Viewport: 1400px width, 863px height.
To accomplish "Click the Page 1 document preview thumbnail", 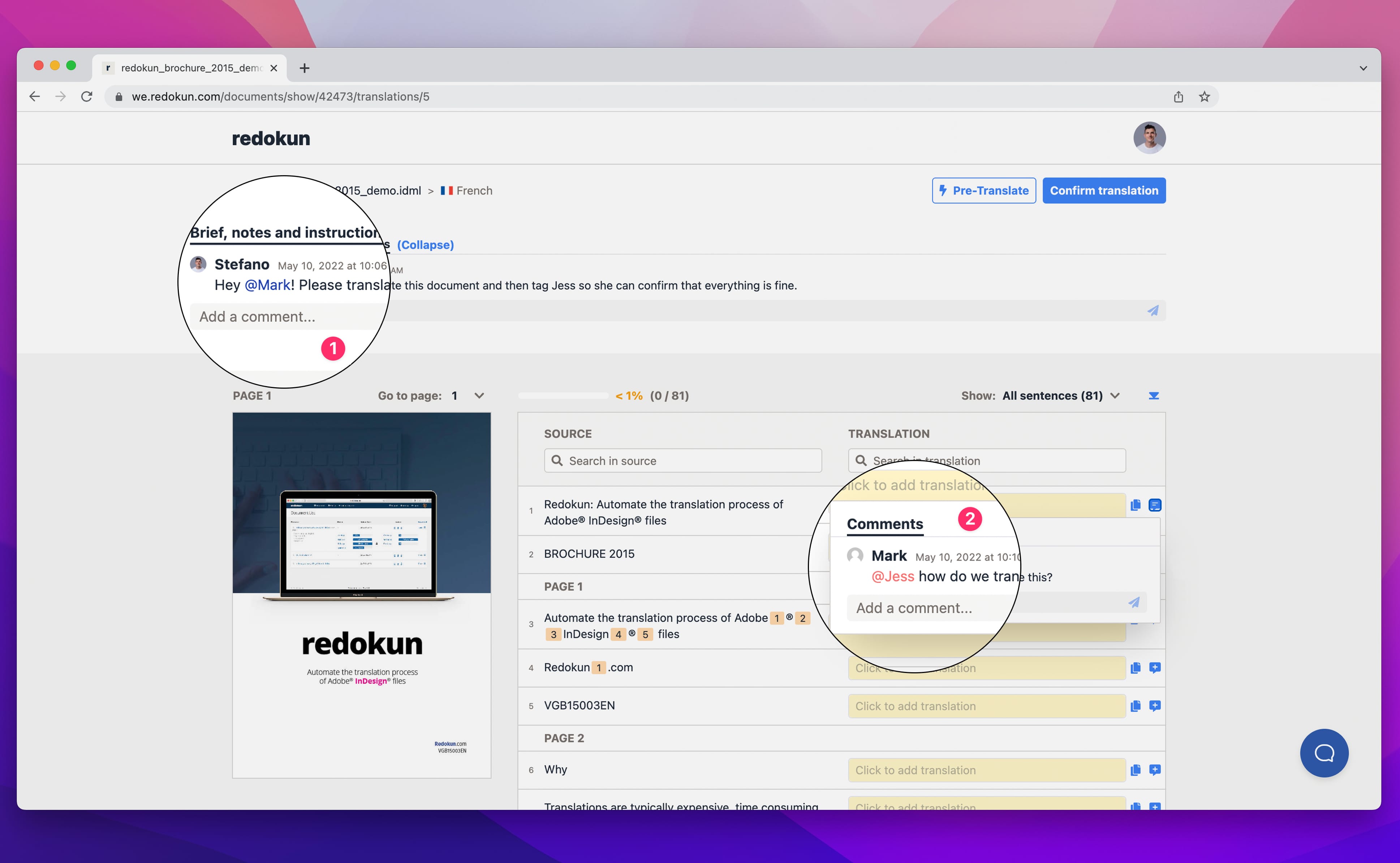I will [361, 594].
